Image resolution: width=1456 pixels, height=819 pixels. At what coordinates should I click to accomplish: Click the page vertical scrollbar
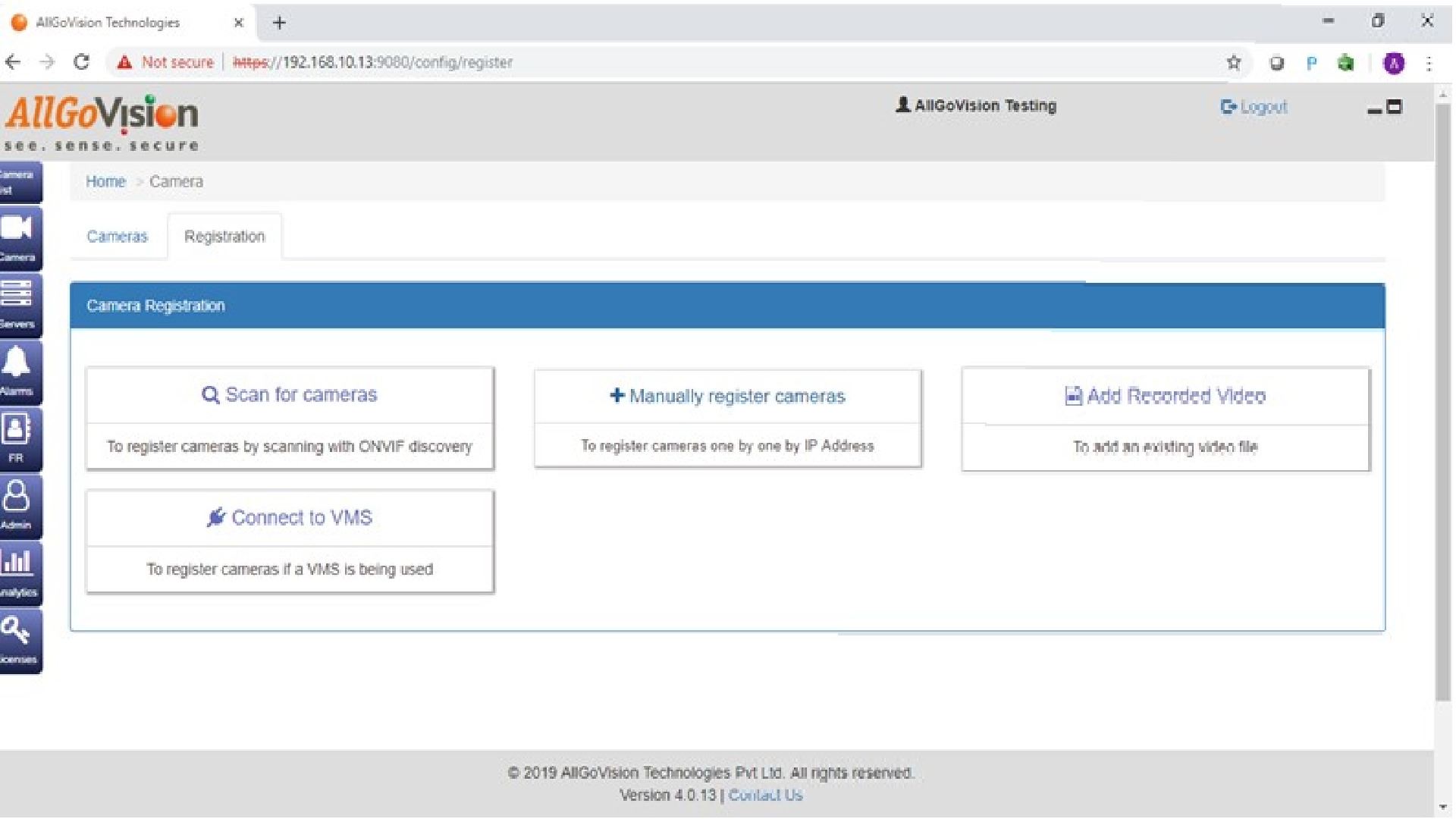click(1442, 402)
